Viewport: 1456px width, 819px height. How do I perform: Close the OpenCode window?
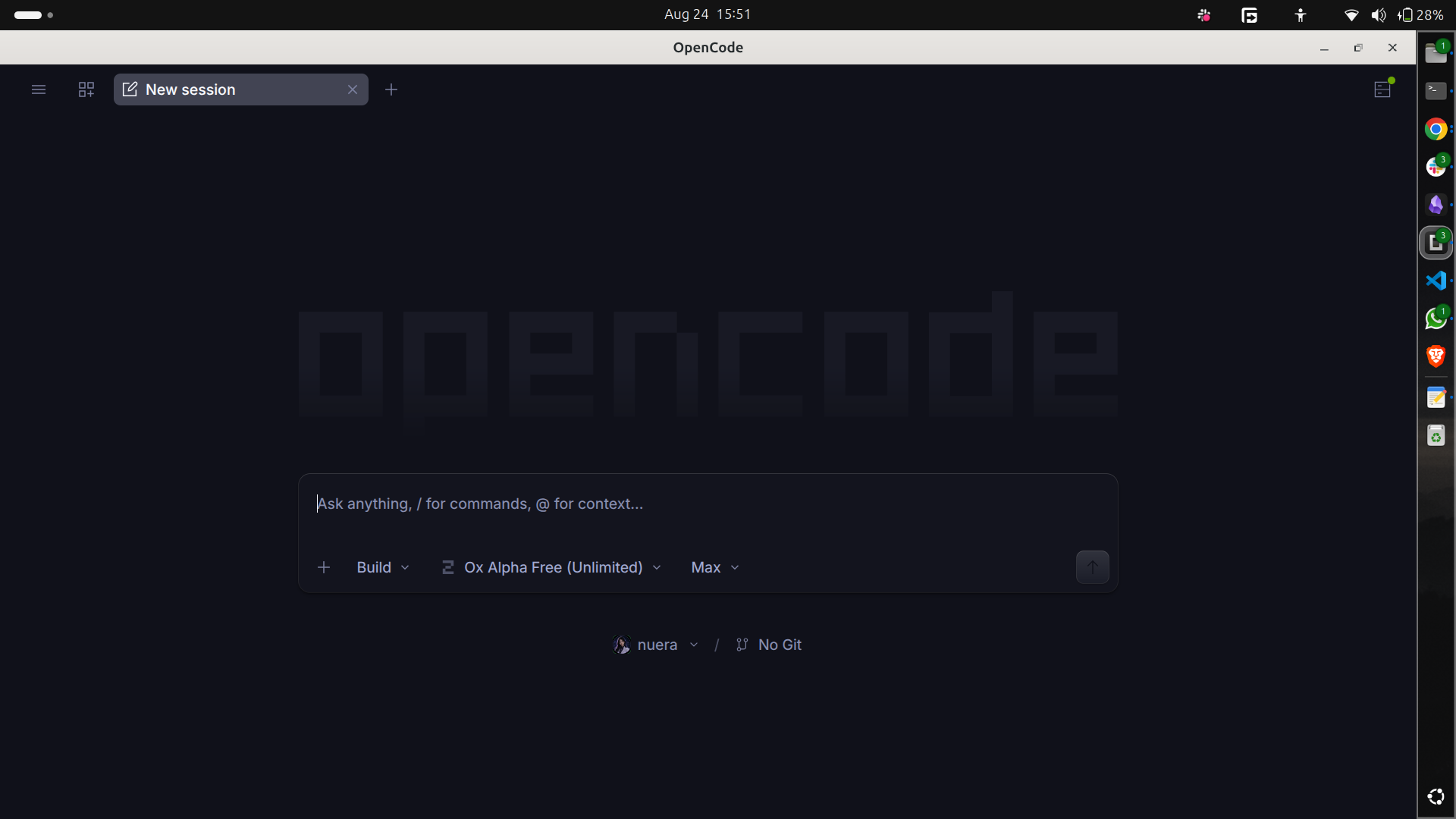pos(1392,48)
